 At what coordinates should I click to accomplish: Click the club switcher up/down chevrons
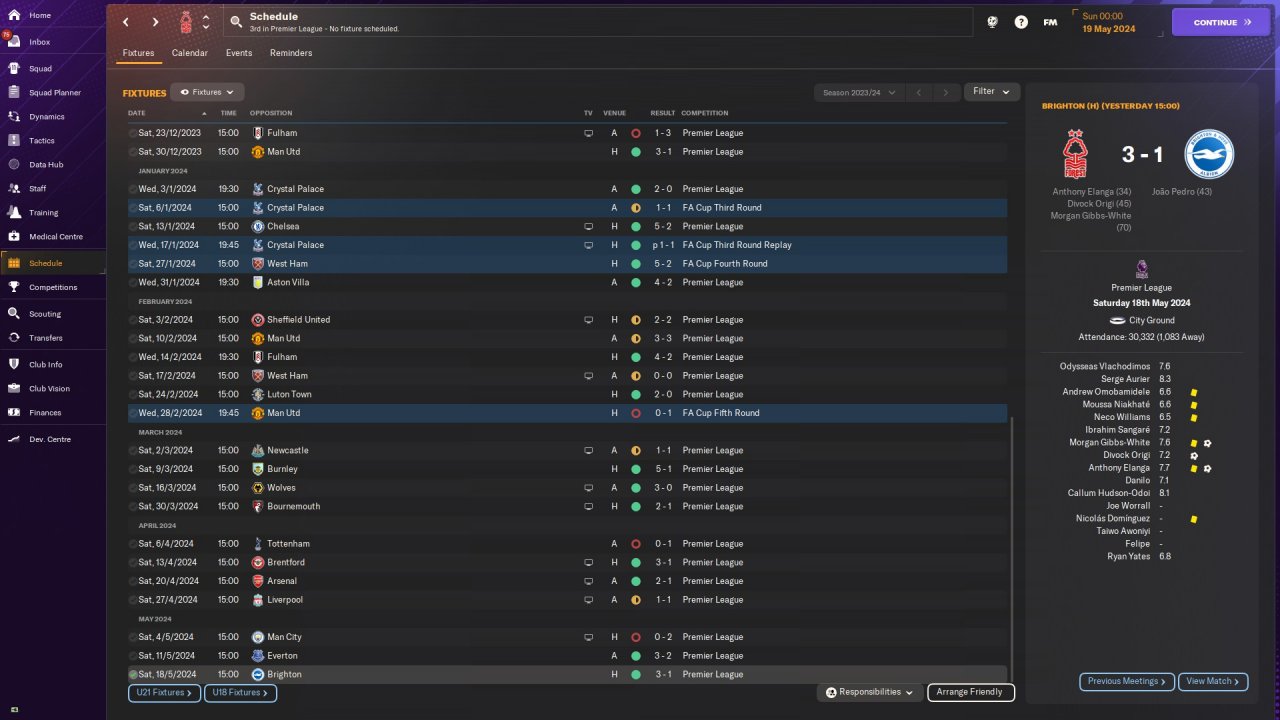coord(206,22)
